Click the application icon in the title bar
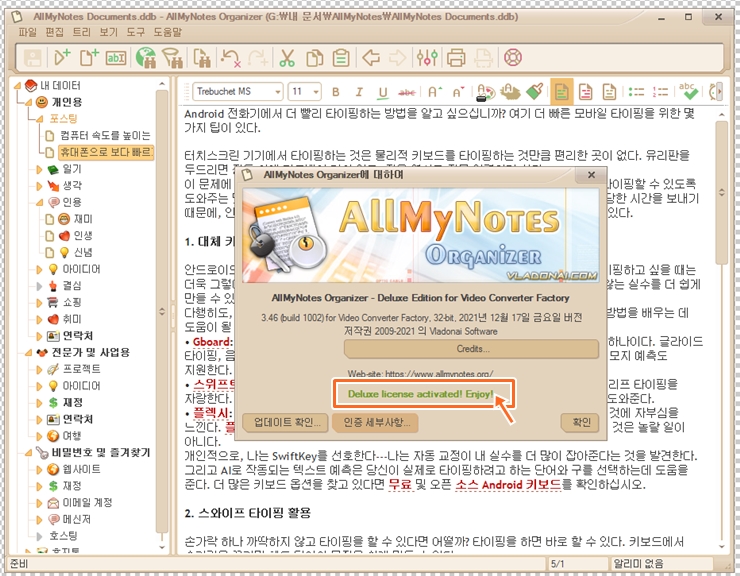Screen dimensions: 740x576 coord(17,17)
